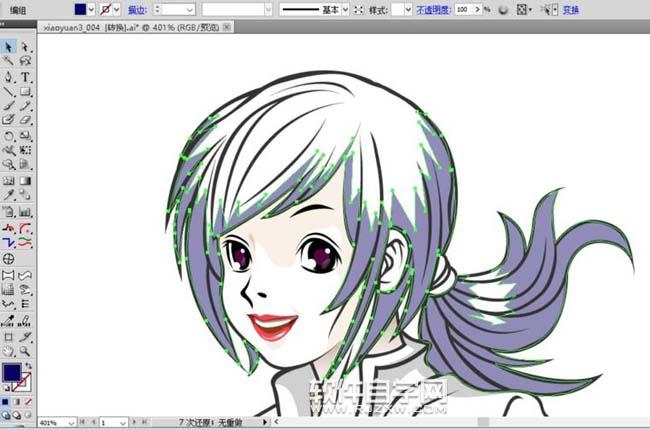Viewport: 650px width, 430px height.
Task: Select the Magic Wand tool
Action: [8, 61]
